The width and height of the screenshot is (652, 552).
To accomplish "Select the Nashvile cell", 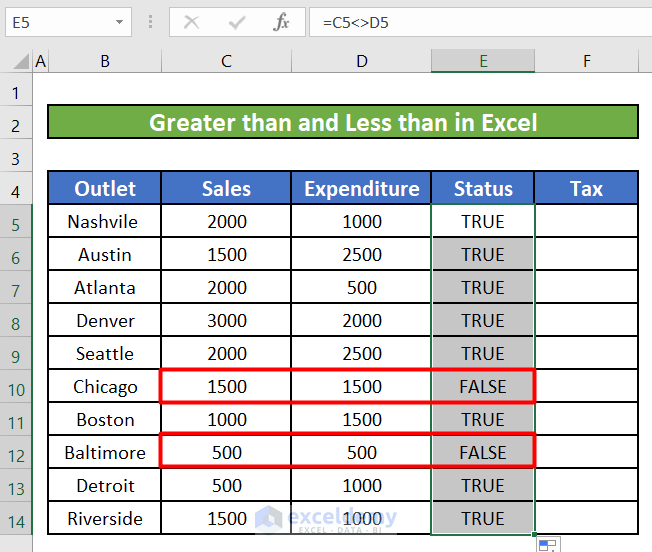I will pos(105,221).
